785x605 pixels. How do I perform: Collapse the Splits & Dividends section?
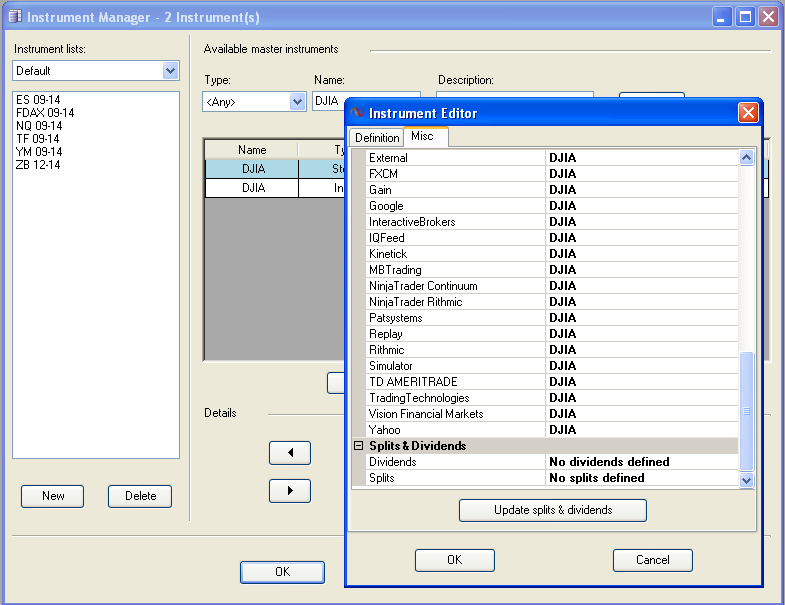click(x=358, y=445)
